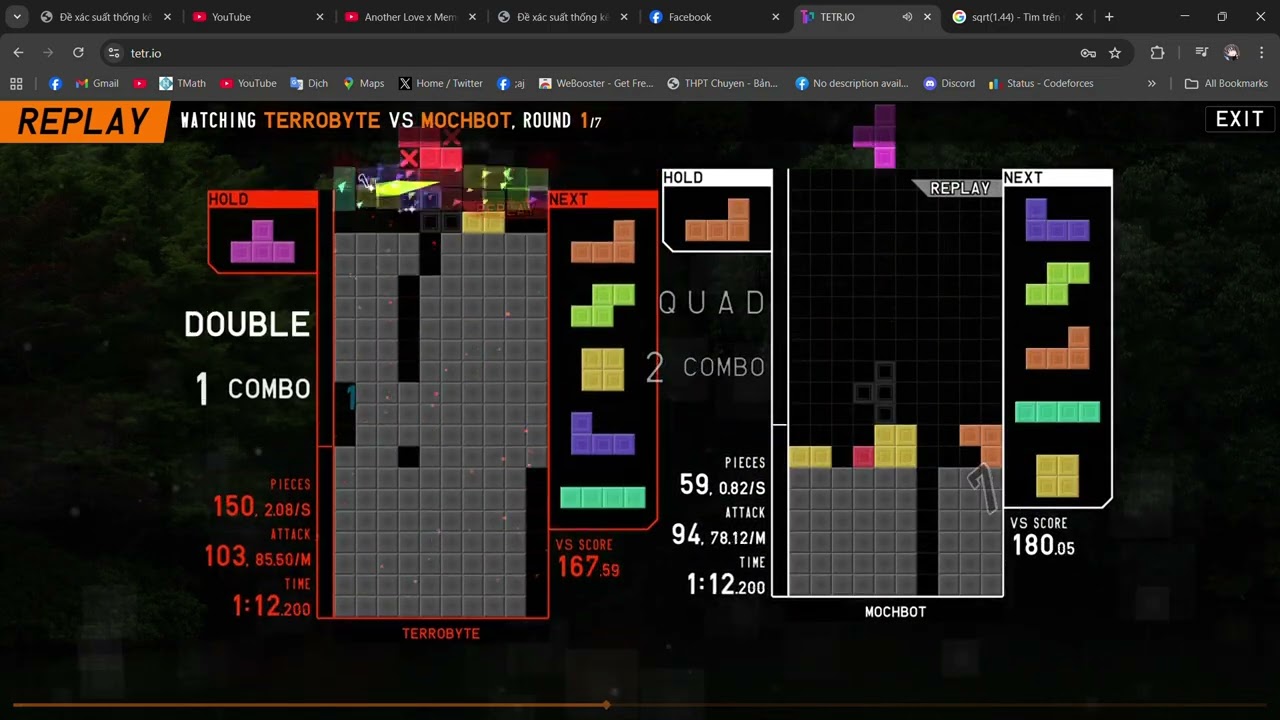Switch to the Facebook tab

tap(715, 17)
